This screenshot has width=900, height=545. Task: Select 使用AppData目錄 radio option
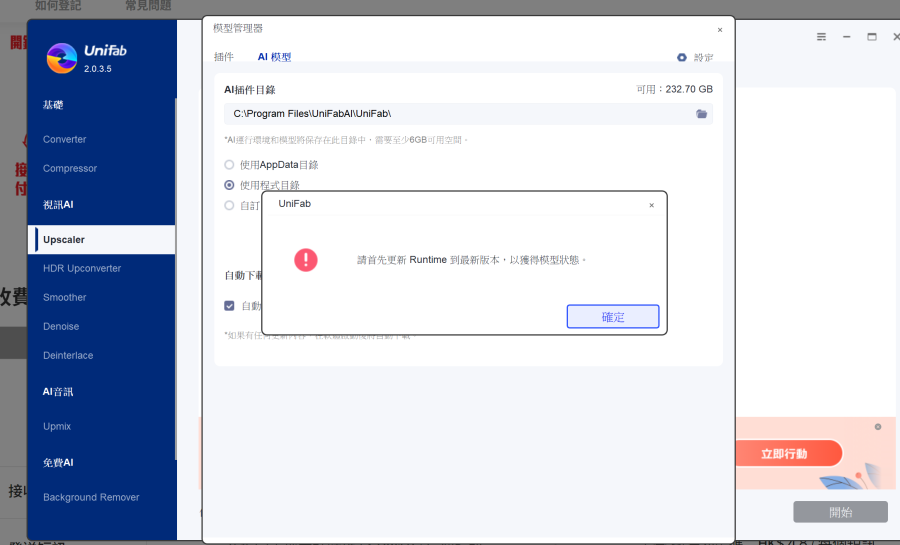click(x=229, y=165)
